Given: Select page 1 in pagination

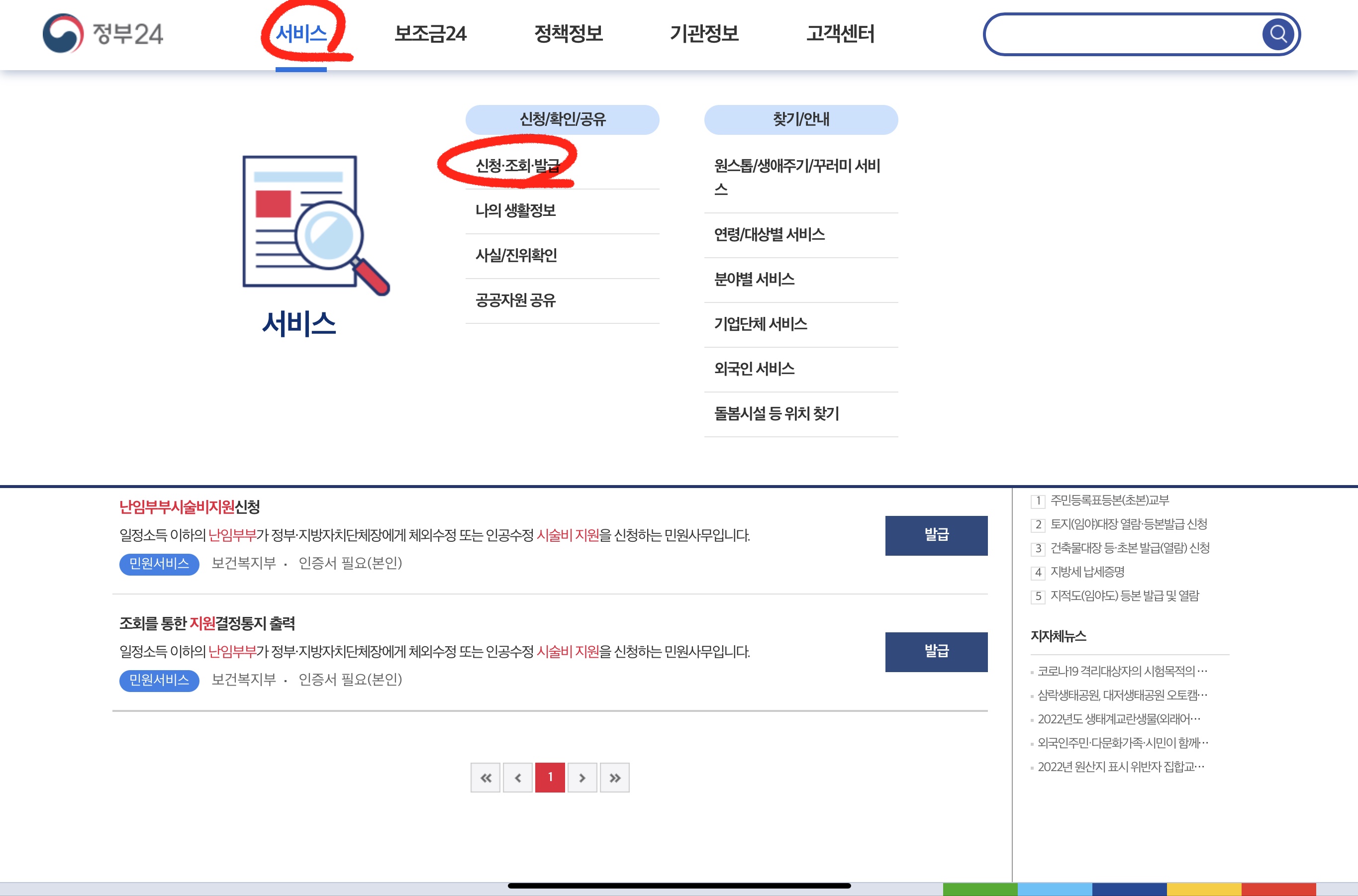Looking at the screenshot, I should point(550,777).
